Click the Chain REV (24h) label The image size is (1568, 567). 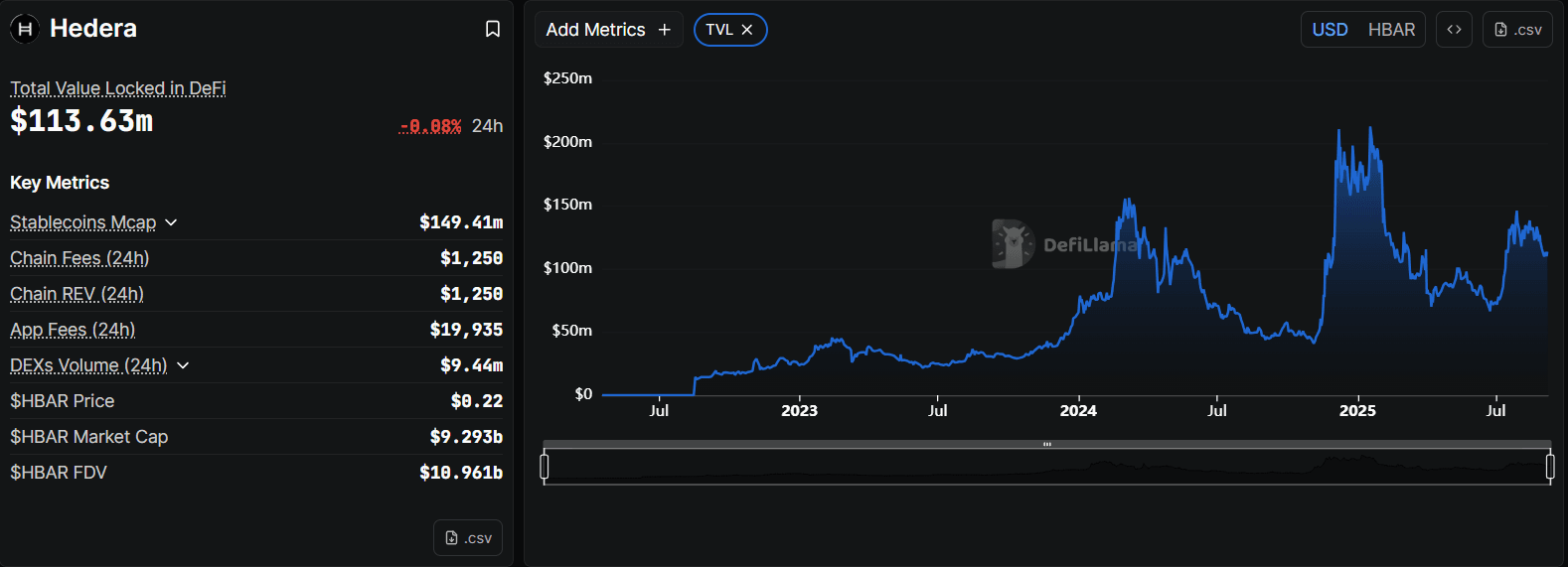point(77,294)
